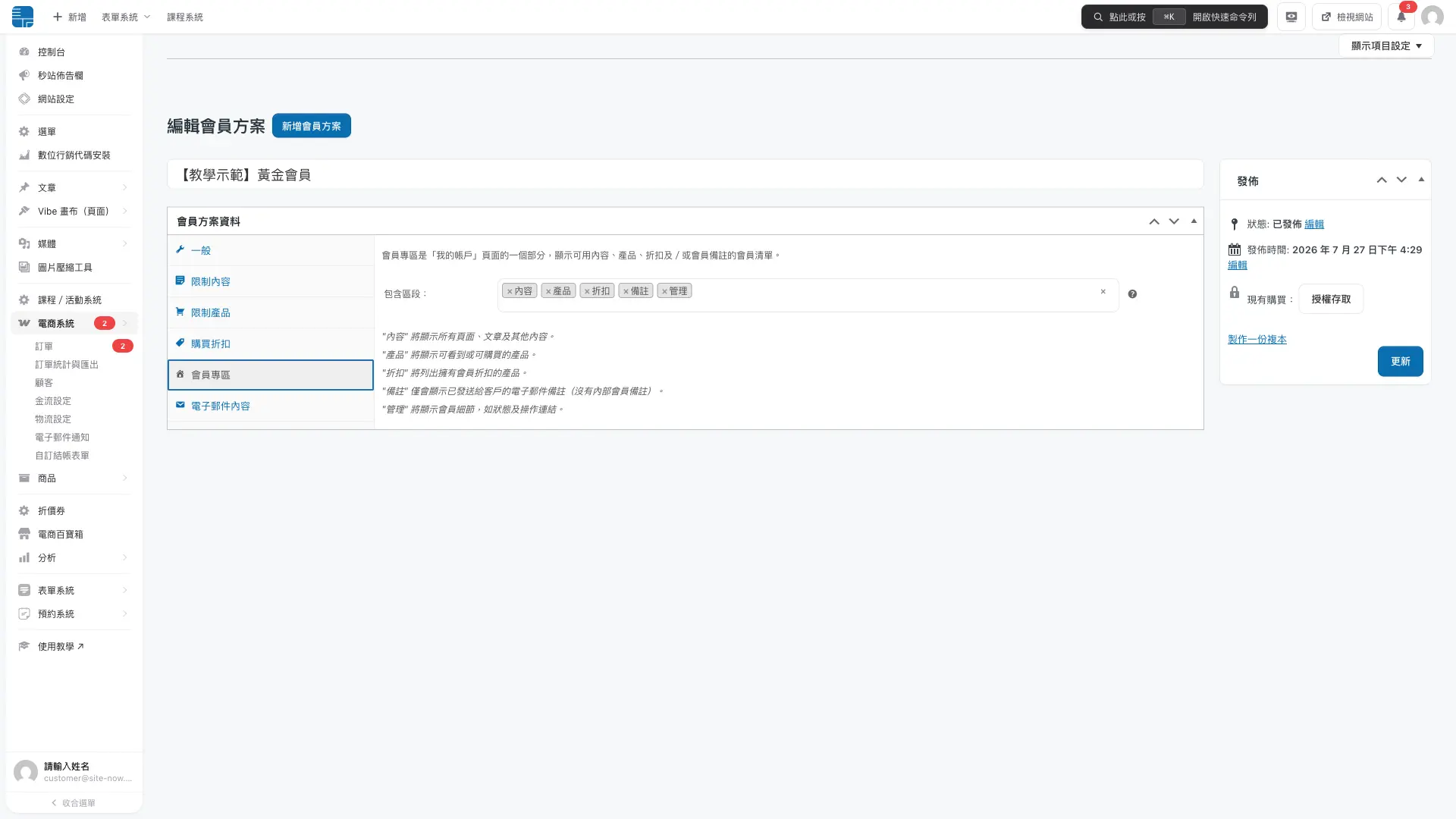
Task: Click the 編輯 link next to 狀態
Action: click(1314, 224)
